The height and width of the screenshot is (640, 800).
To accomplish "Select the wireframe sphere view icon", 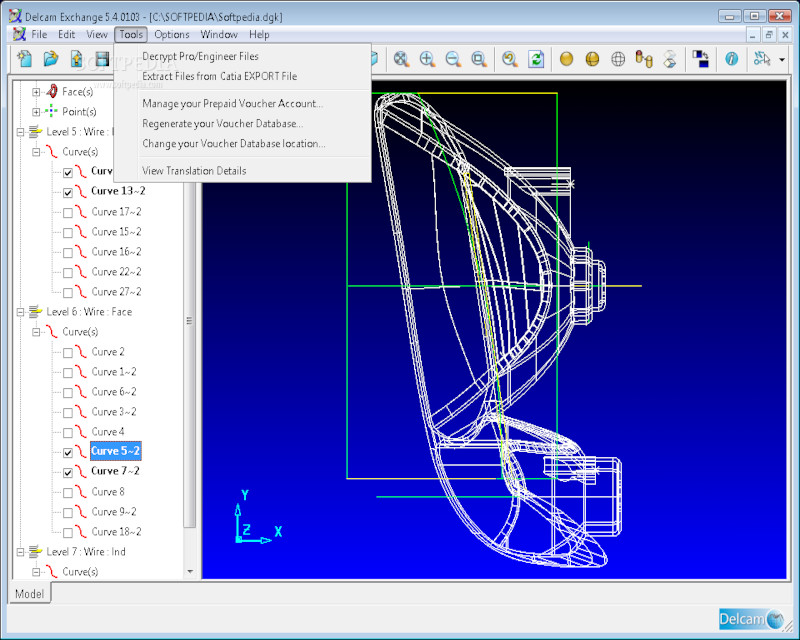I will pyautogui.click(x=618, y=59).
